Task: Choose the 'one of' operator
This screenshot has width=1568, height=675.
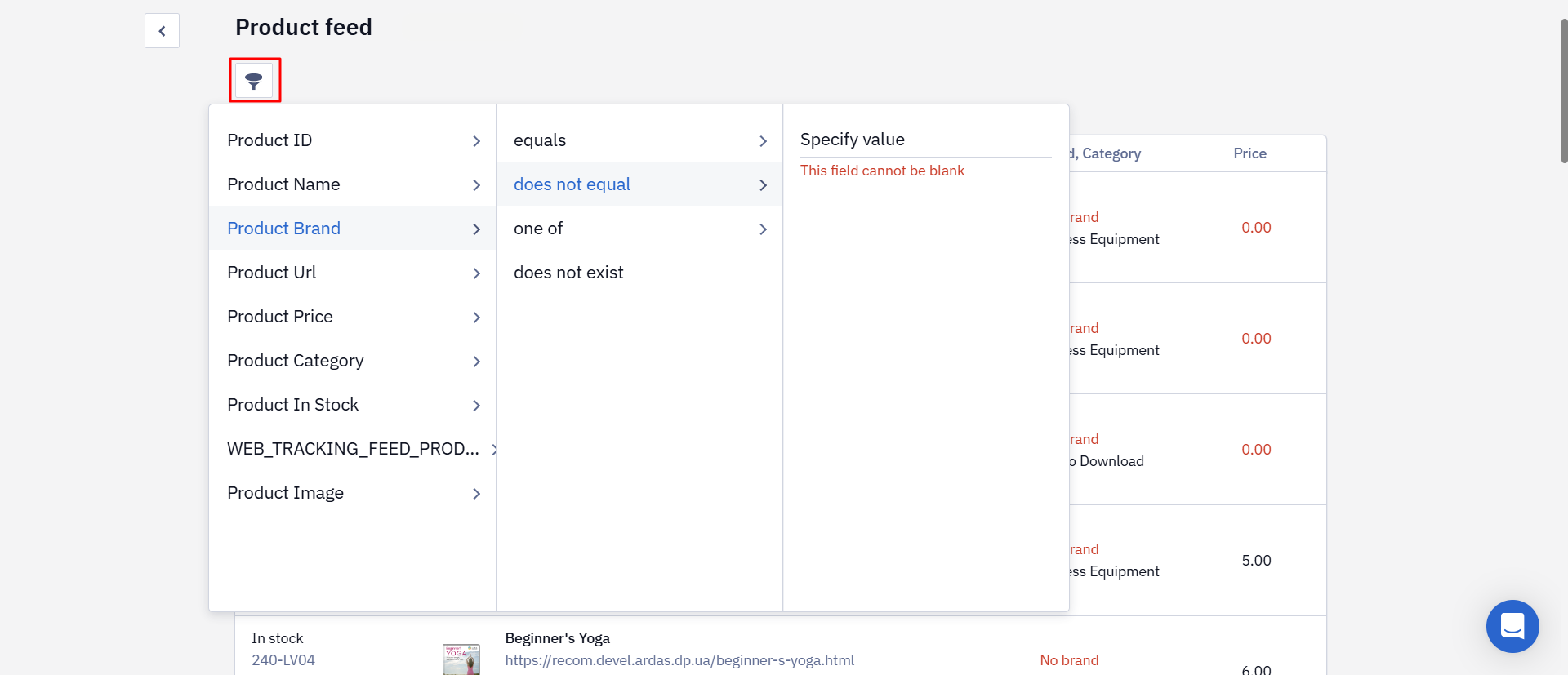Action: [639, 229]
